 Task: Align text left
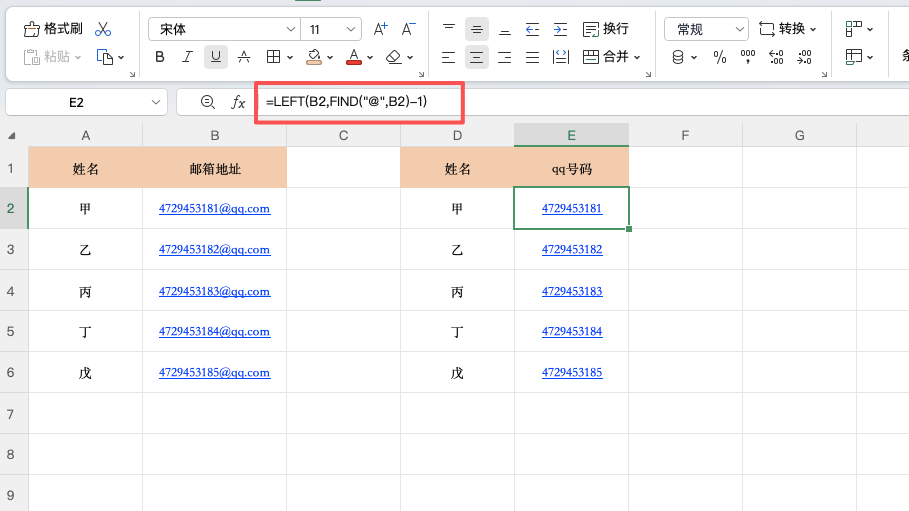(448, 57)
